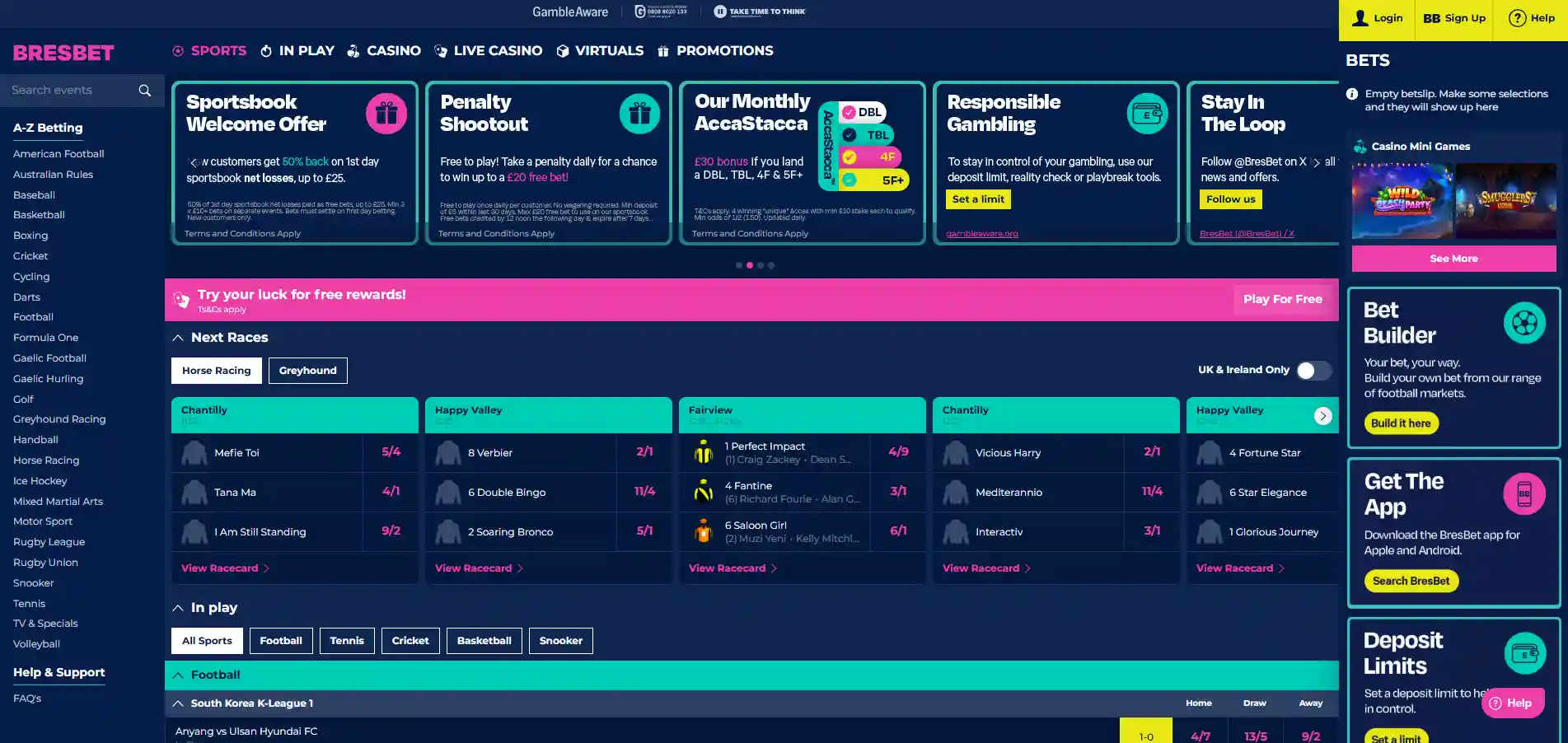Slide next races right with arrow

[x=1322, y=416]
